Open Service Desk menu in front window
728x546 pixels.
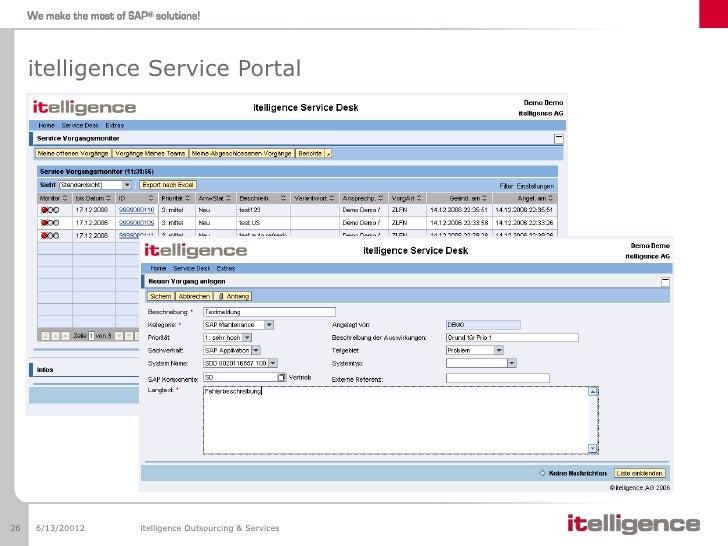point(191,268)
